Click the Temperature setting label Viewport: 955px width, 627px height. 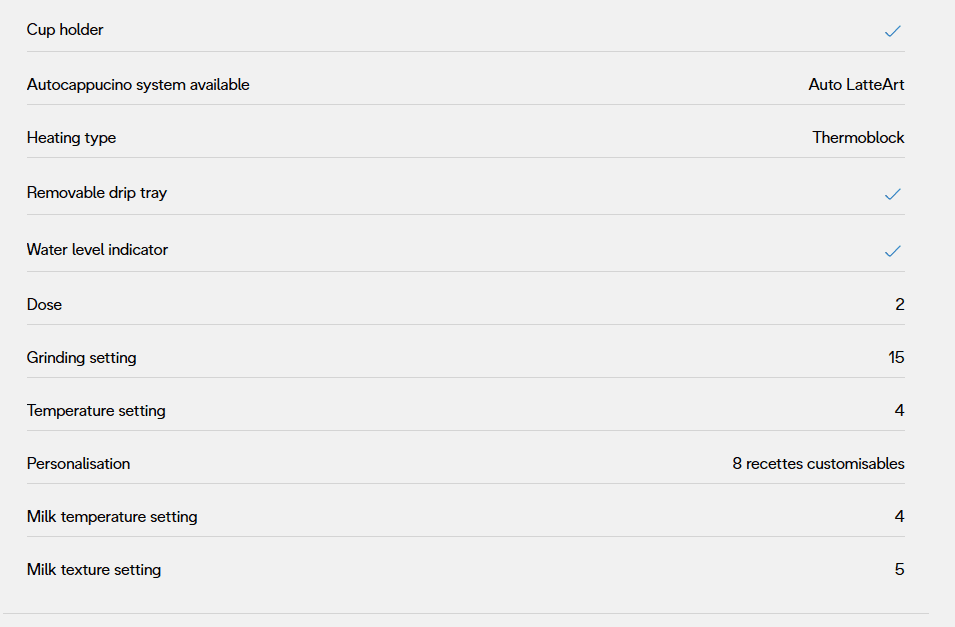click(96, 411)
